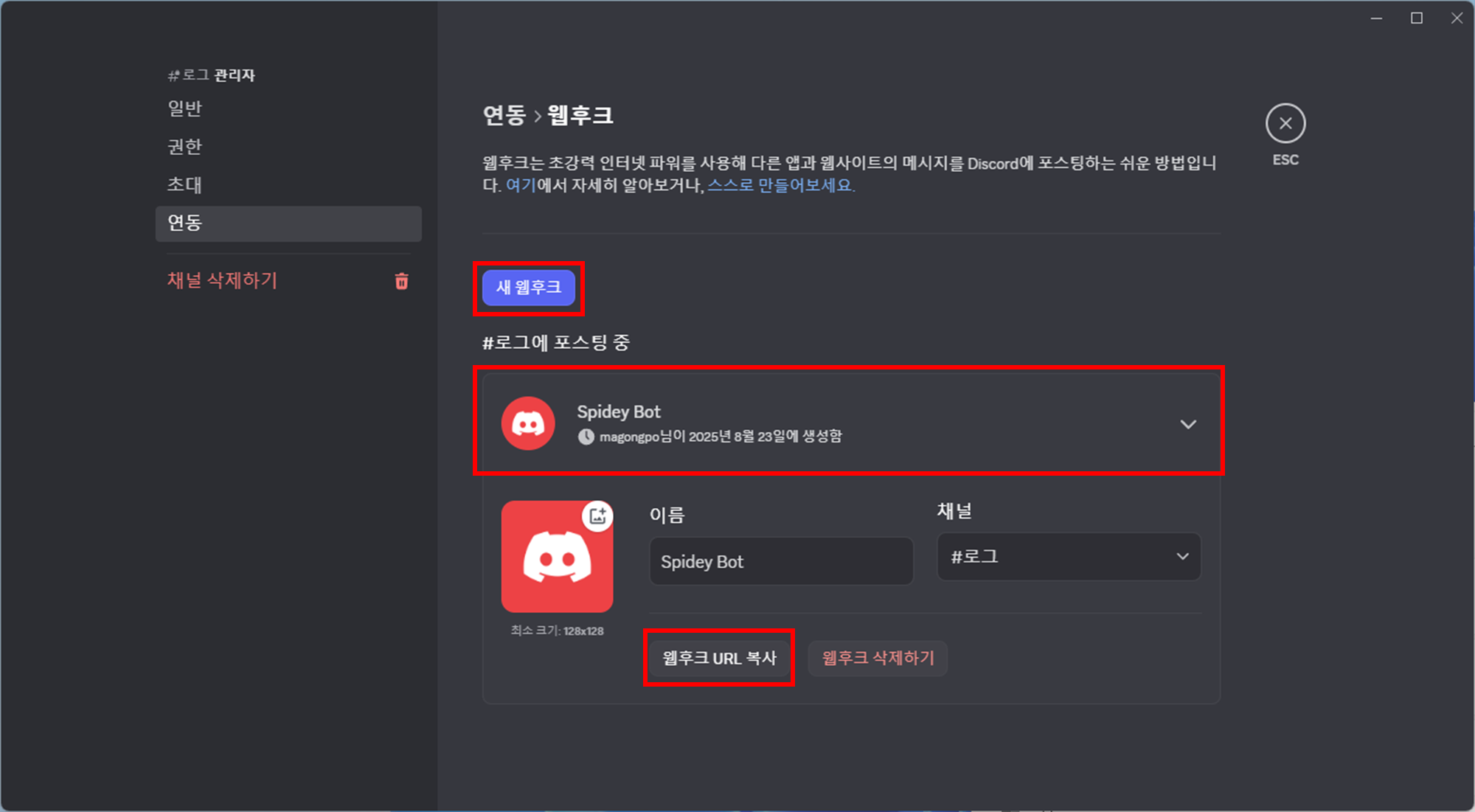The height and width of the screenshot is (812, 1475).
Task: Click the large webhook avatar image
Action: tap(557, 557)
